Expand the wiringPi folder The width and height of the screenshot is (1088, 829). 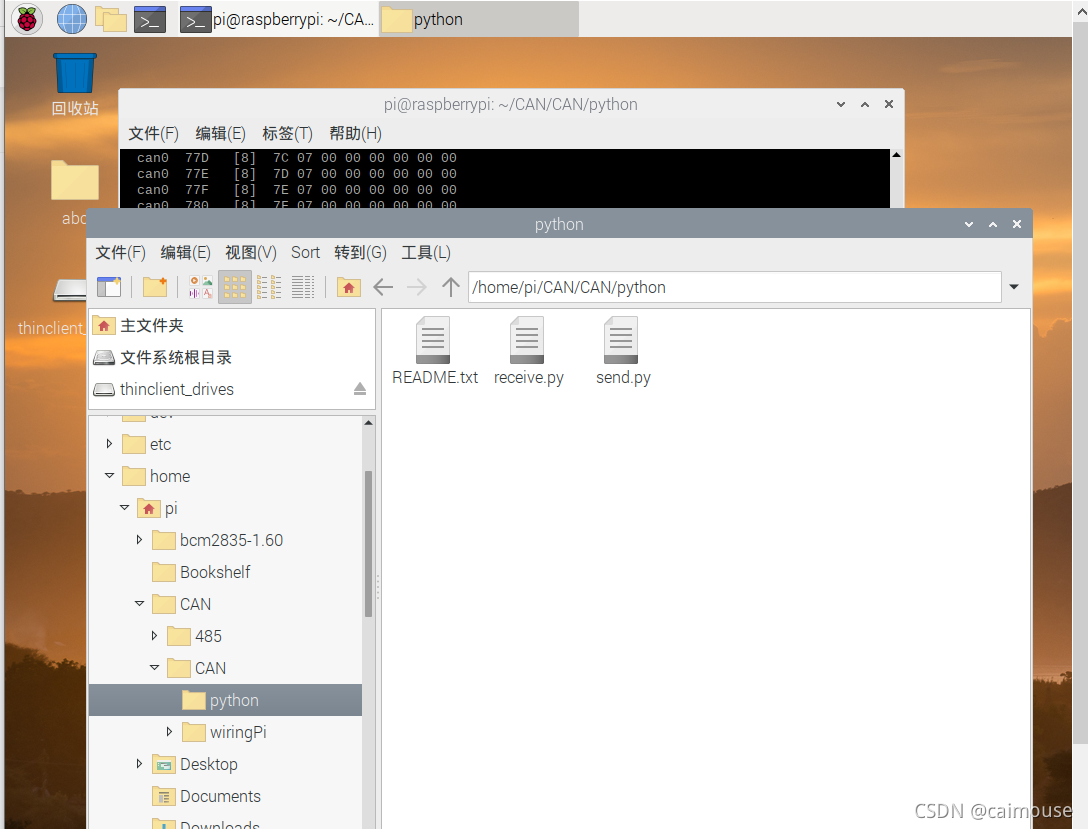tap(169, 731)
